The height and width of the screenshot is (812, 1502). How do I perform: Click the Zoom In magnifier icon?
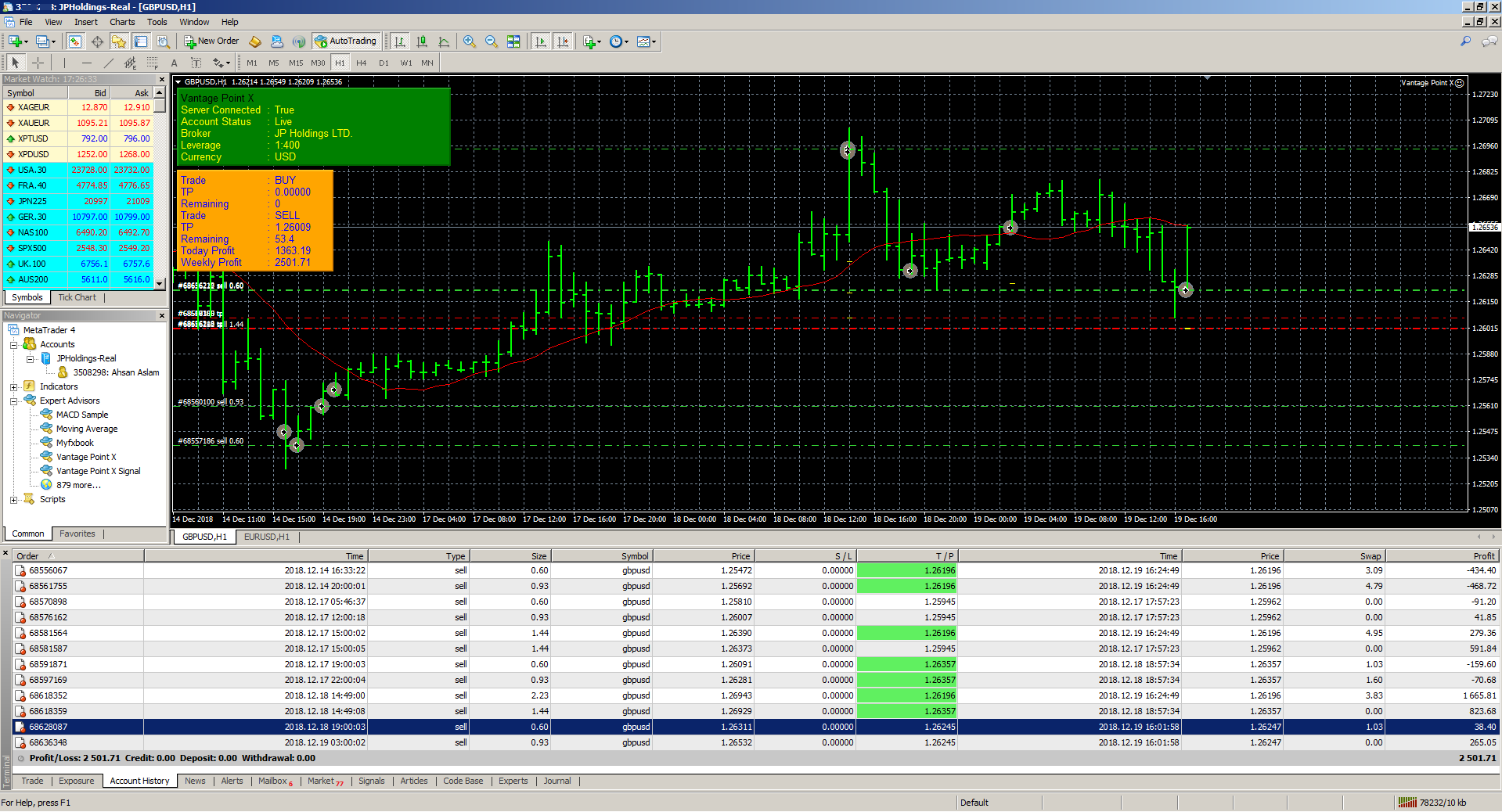coord(469,41)
